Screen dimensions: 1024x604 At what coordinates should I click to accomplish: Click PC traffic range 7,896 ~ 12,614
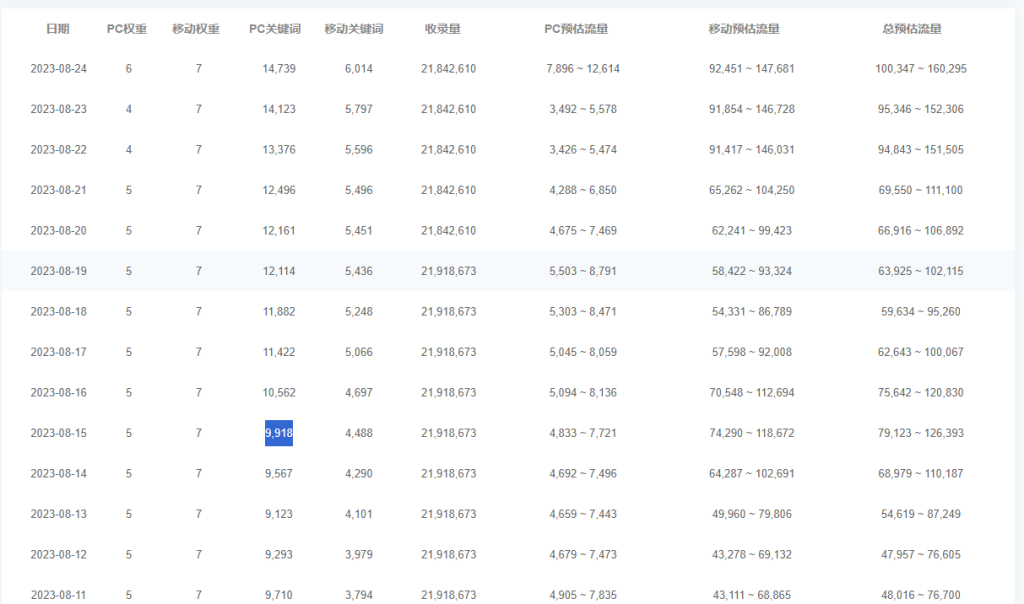click(583, 69)
